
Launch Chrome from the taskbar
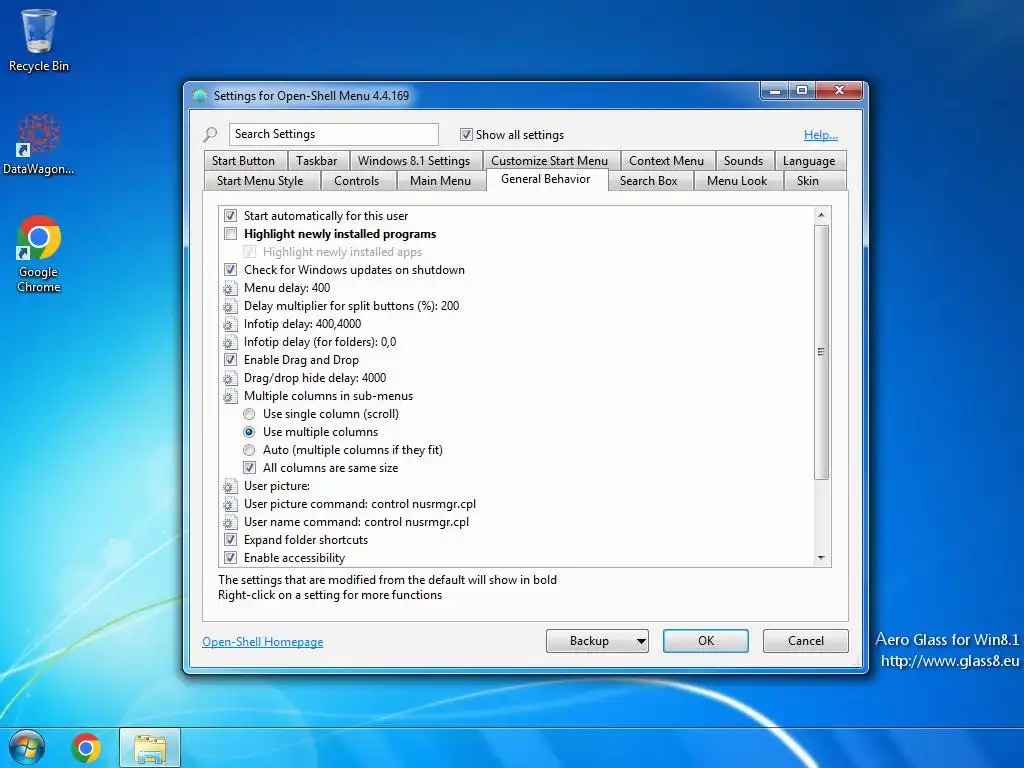(x=86, y=748)
